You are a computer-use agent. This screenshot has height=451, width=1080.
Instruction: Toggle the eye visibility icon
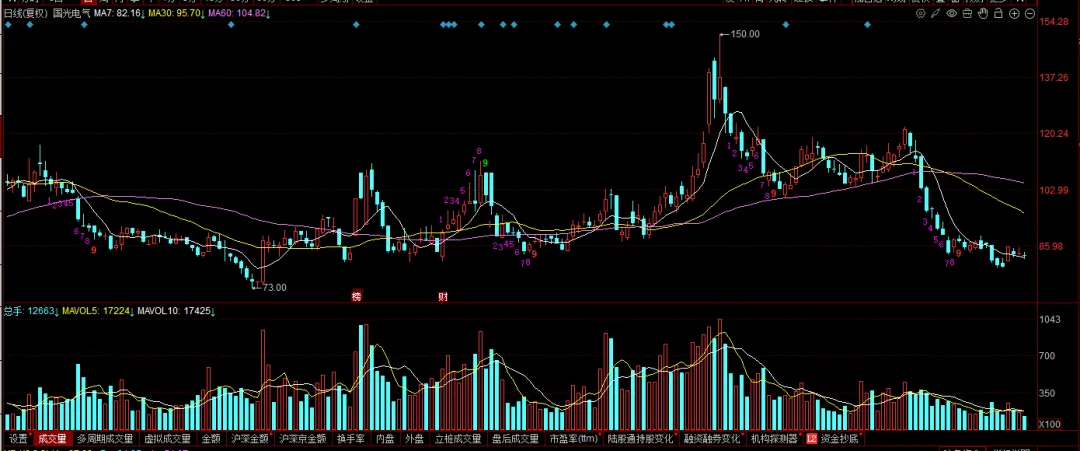(x=952, y=13)
